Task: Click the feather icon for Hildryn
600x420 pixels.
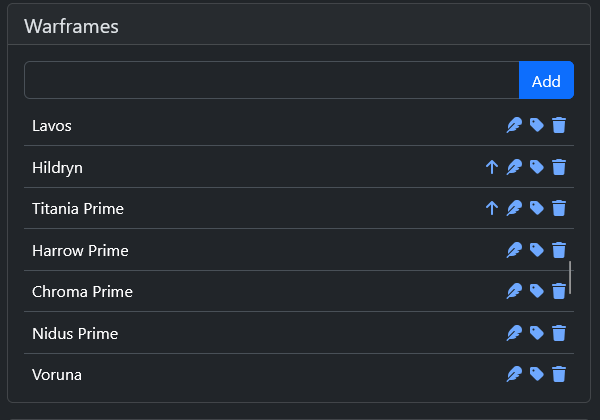Action: coord(514,167)
